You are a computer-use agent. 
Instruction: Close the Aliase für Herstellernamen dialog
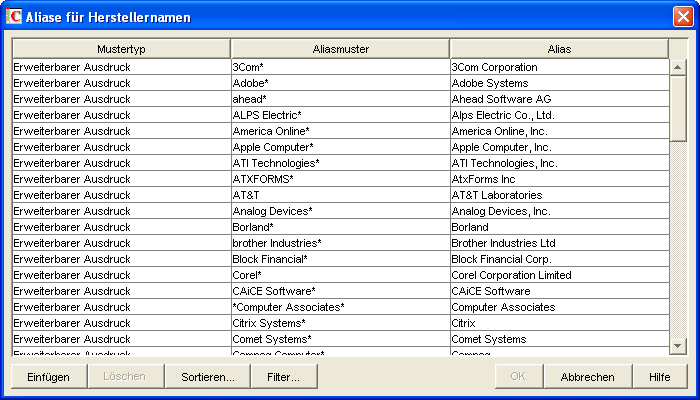[682, 16]
